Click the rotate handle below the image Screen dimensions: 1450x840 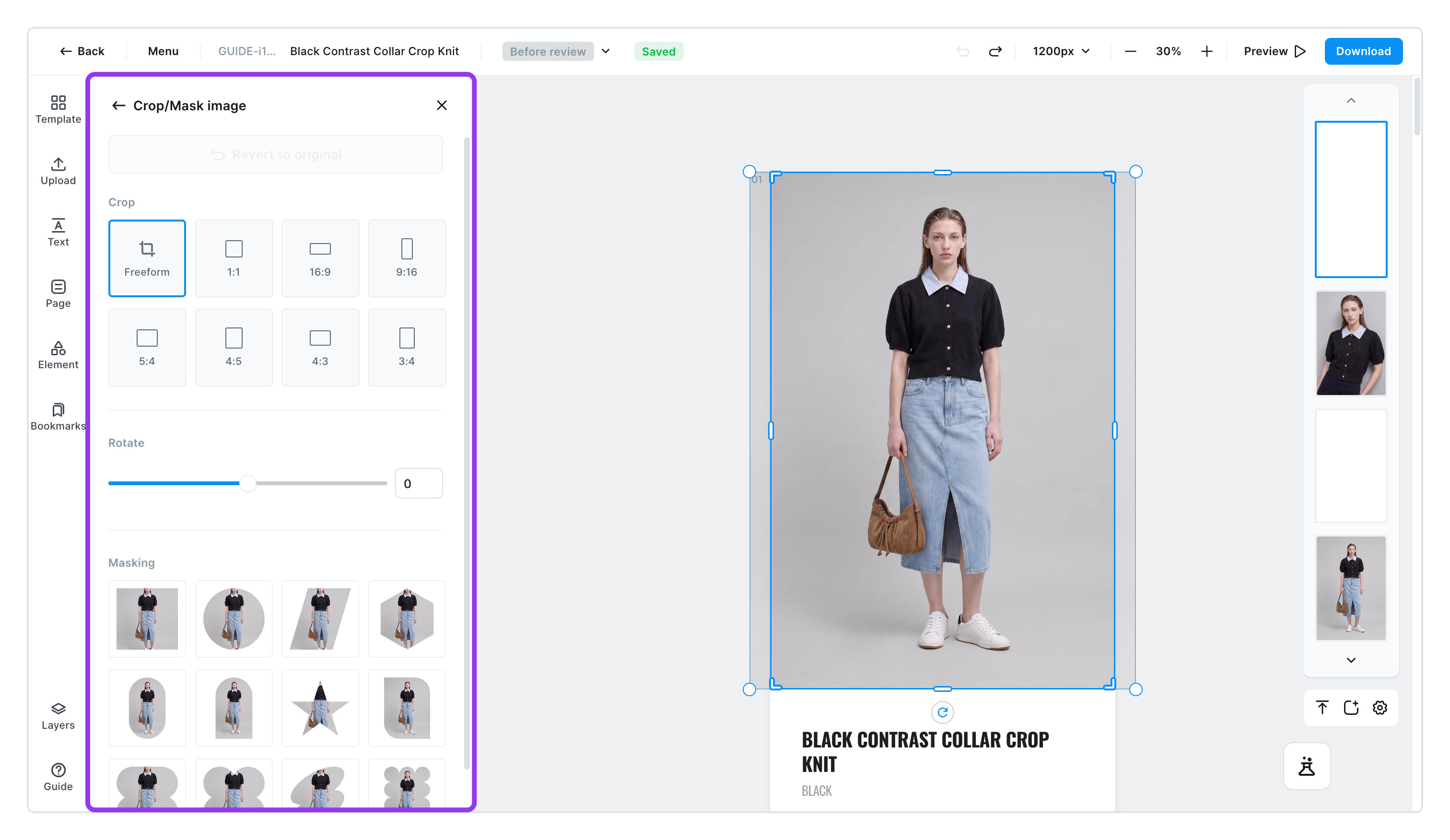point(943,712)
